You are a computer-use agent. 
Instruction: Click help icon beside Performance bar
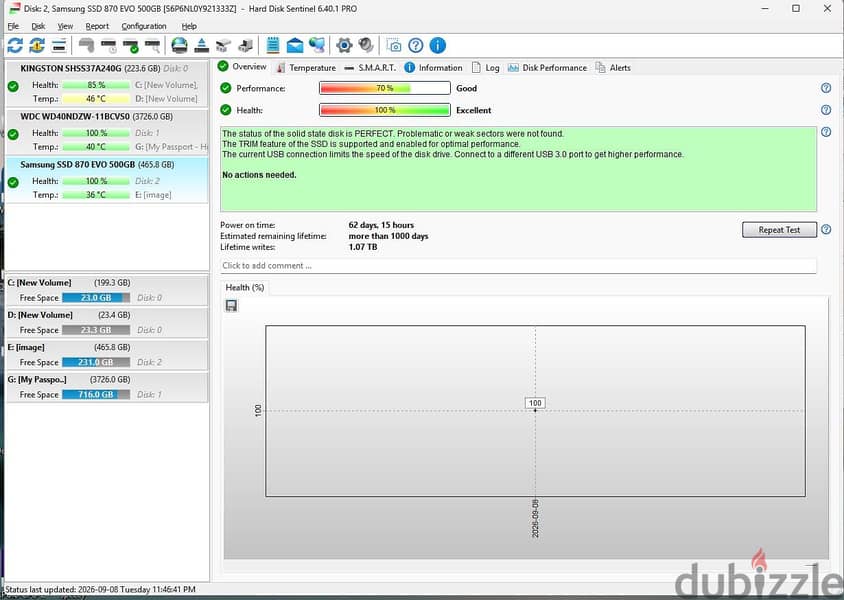pyautogui.click(x=826, y=88)
